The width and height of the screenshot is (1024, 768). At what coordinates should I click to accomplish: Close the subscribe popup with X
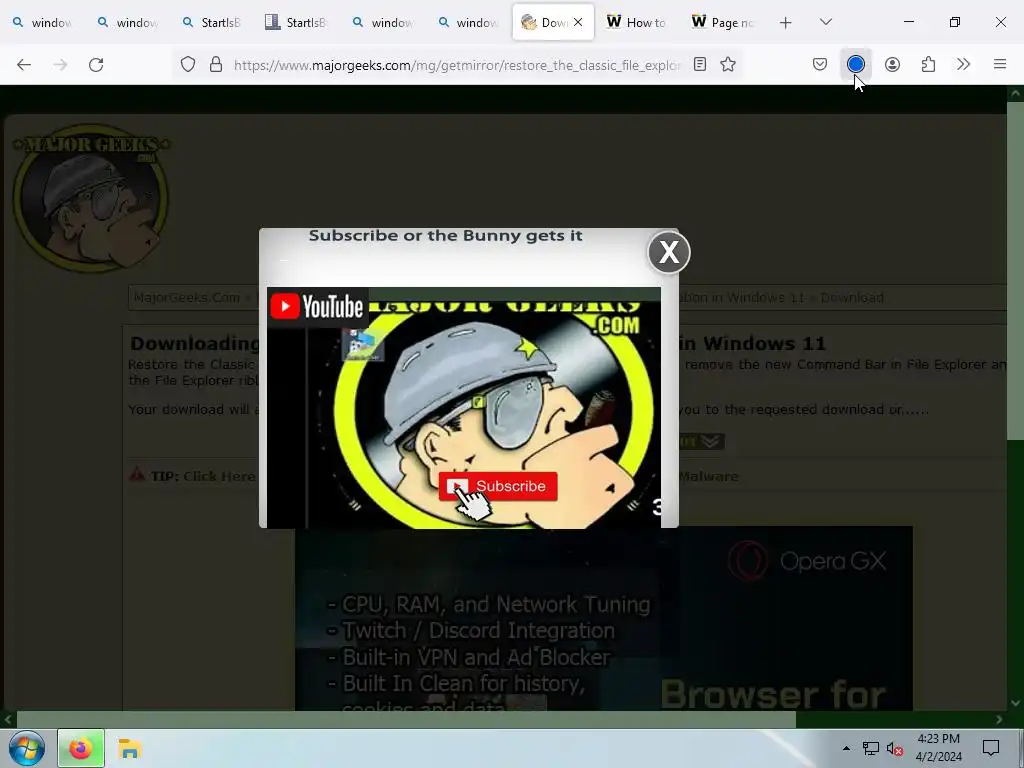pos(669,252)
